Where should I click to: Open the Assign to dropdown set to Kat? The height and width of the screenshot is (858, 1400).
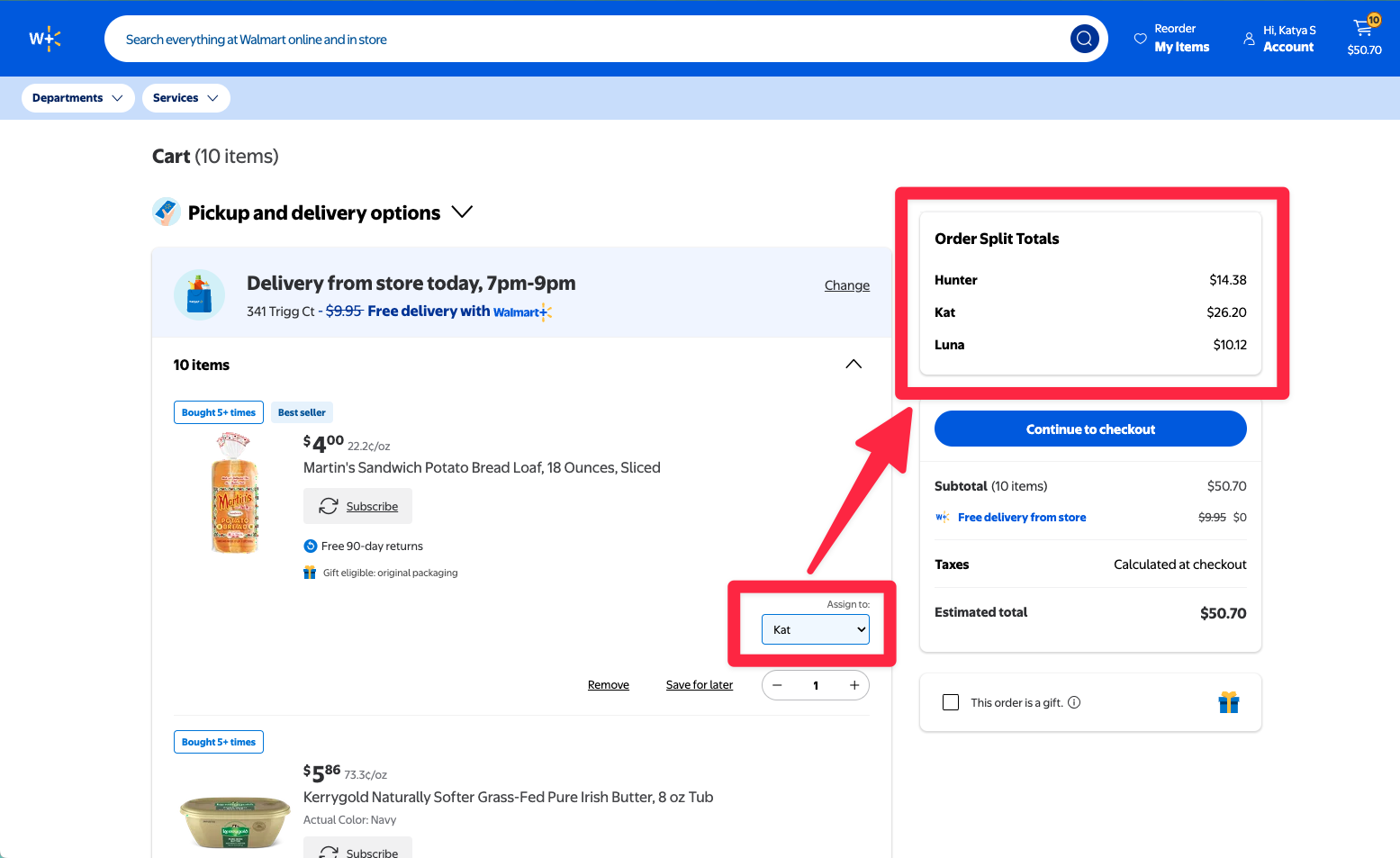(x=815, y=629)
